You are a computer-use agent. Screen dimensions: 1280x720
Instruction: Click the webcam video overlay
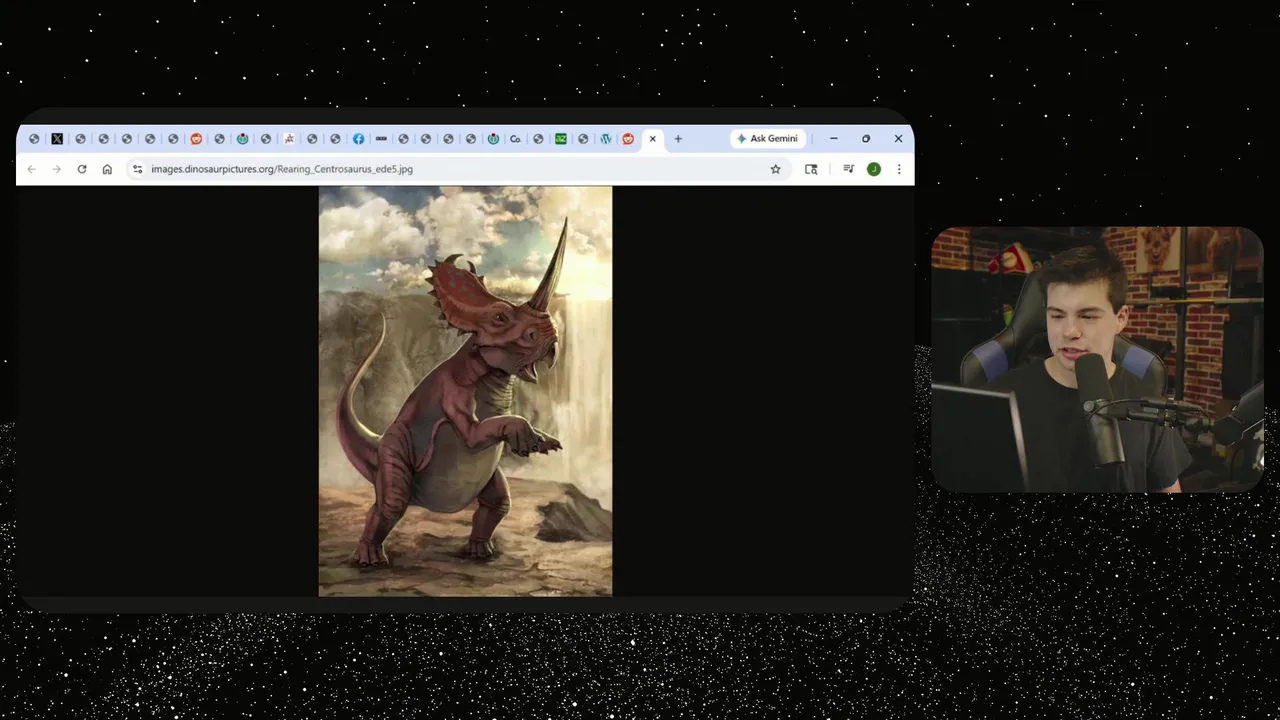click(x=1097, y=360)
